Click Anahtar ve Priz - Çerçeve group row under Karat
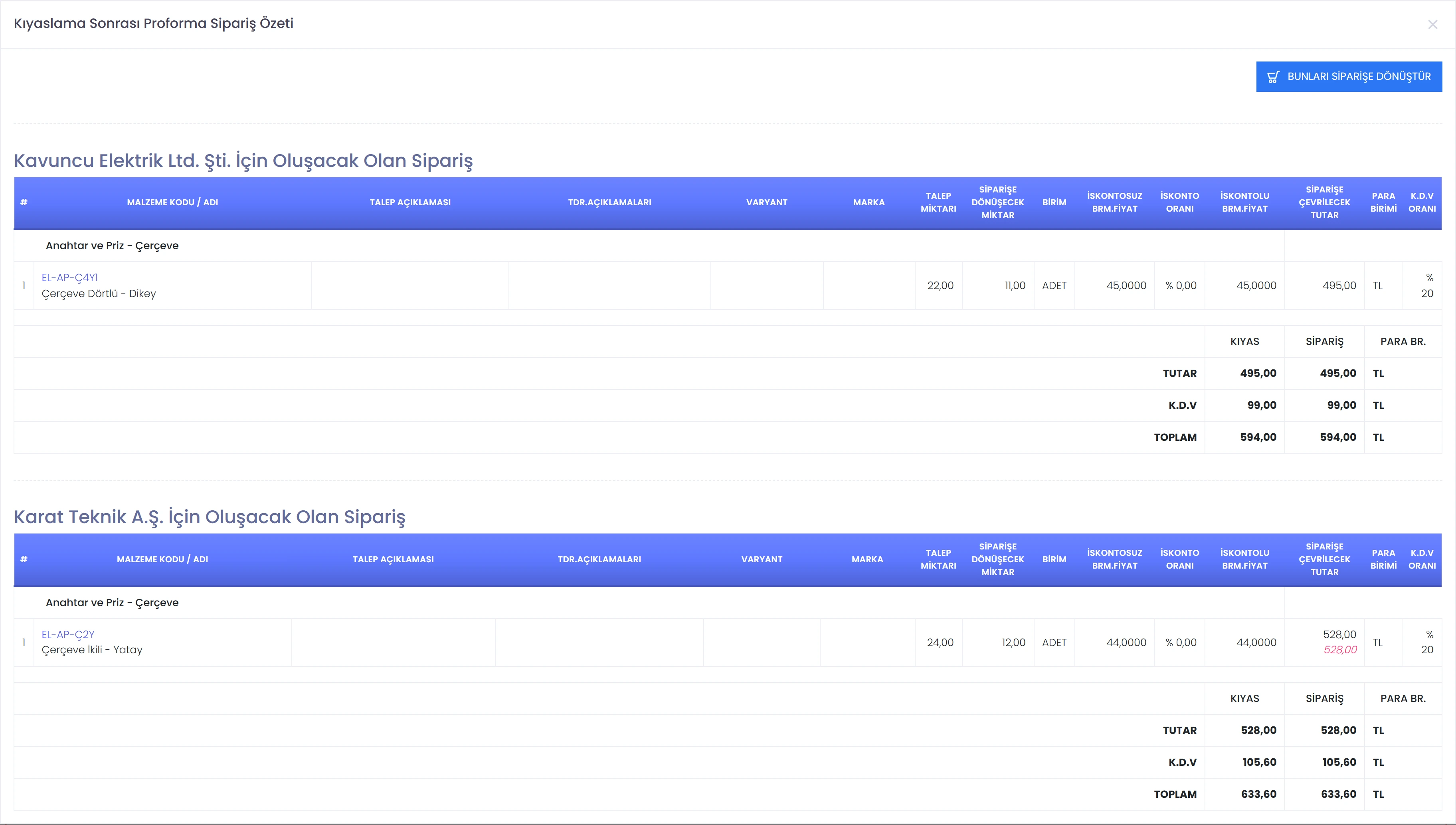Image resolution: width=1456 pixels, height=825 pixels. 649,602
